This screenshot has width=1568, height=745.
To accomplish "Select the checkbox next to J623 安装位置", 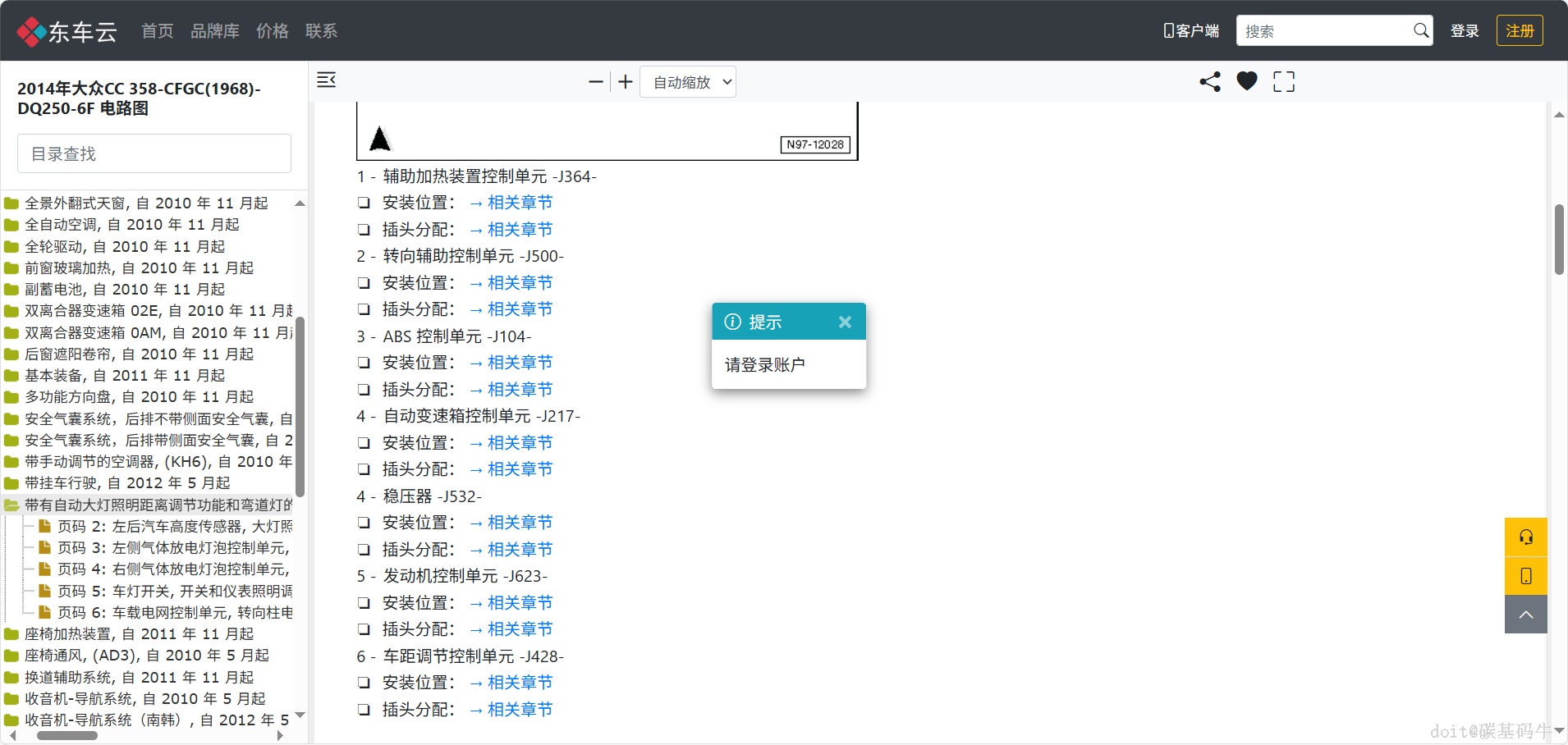I will (x=364, y=603).
